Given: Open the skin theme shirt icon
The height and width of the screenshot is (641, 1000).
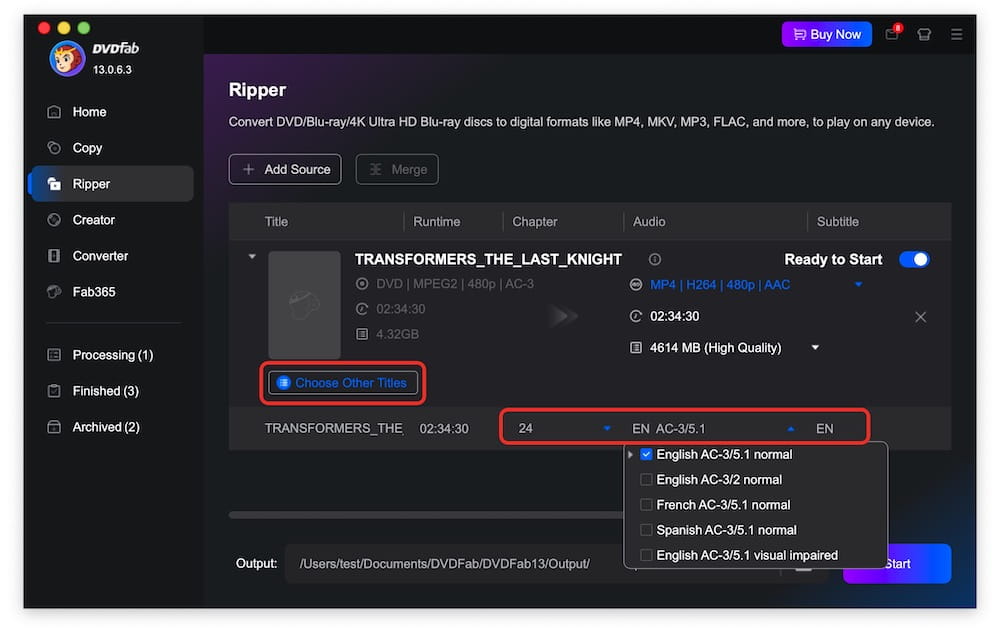Looking at the screenshot, I should [923, 34].
